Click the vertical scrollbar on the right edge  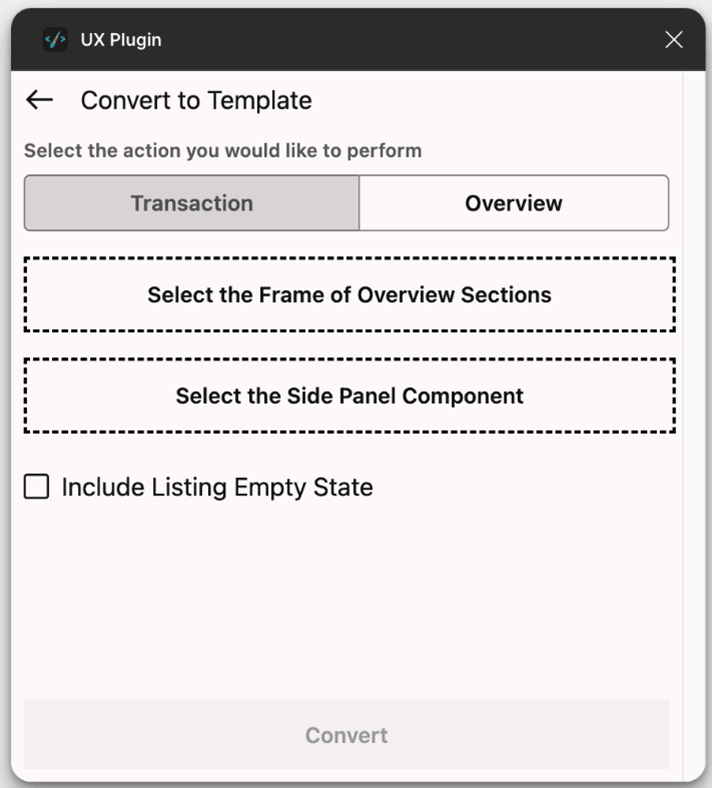point(693,400)
